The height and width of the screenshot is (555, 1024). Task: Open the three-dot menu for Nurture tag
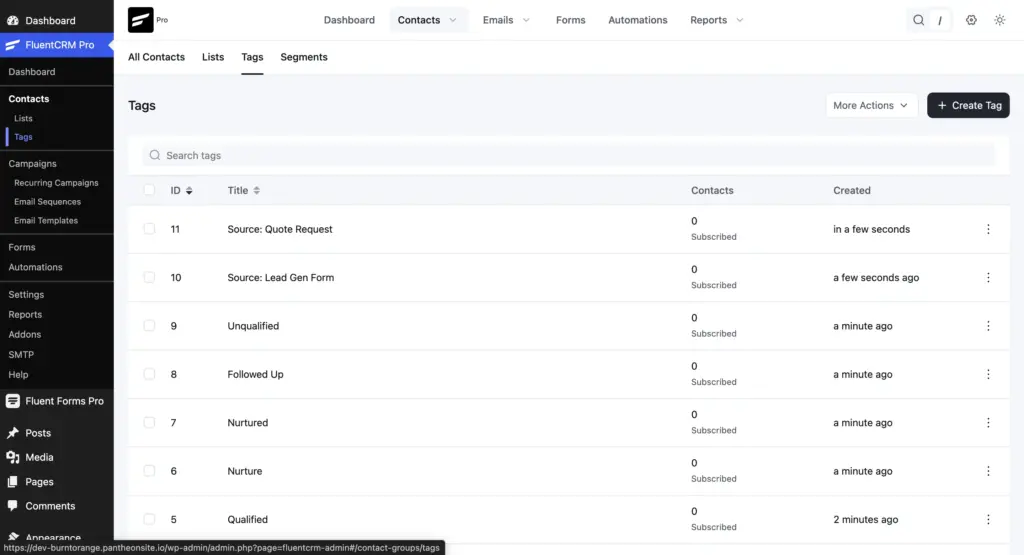[x=988, y=471]
